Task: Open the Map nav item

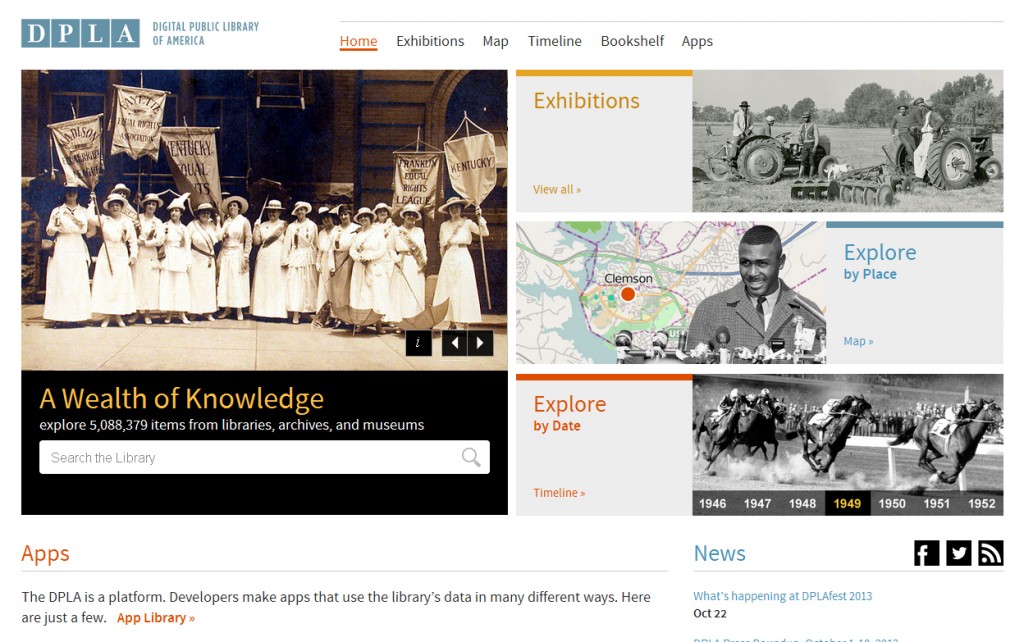Action: coord(496,41)
